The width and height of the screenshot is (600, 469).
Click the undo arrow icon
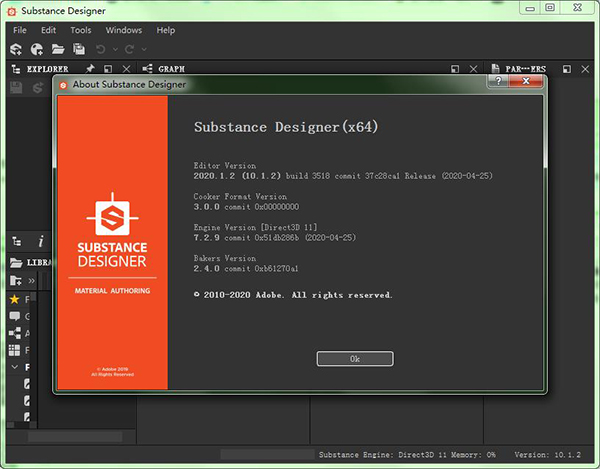click(101, 49)
